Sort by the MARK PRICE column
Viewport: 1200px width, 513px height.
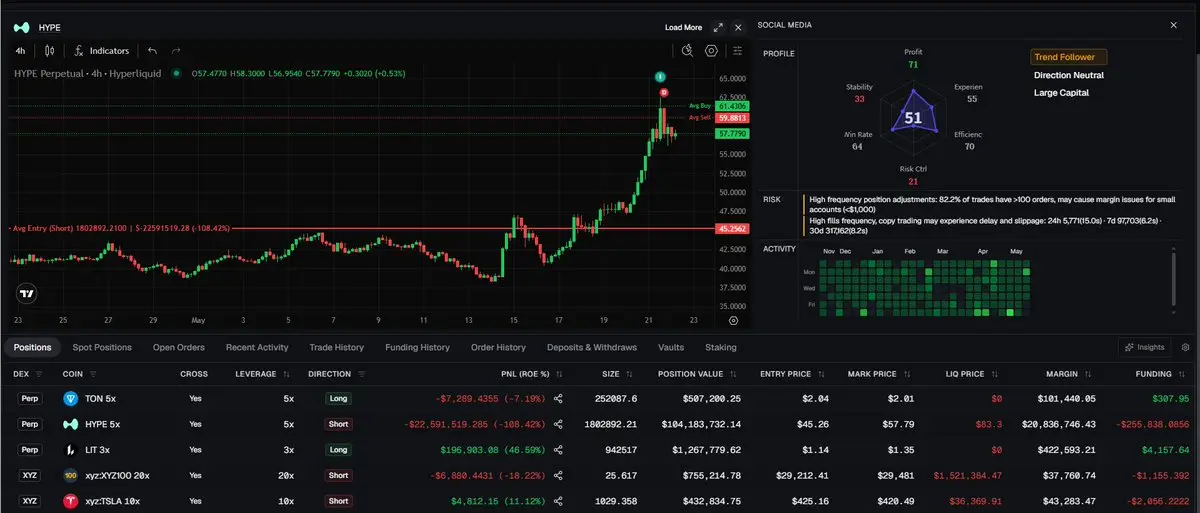[x=906, y=374]
